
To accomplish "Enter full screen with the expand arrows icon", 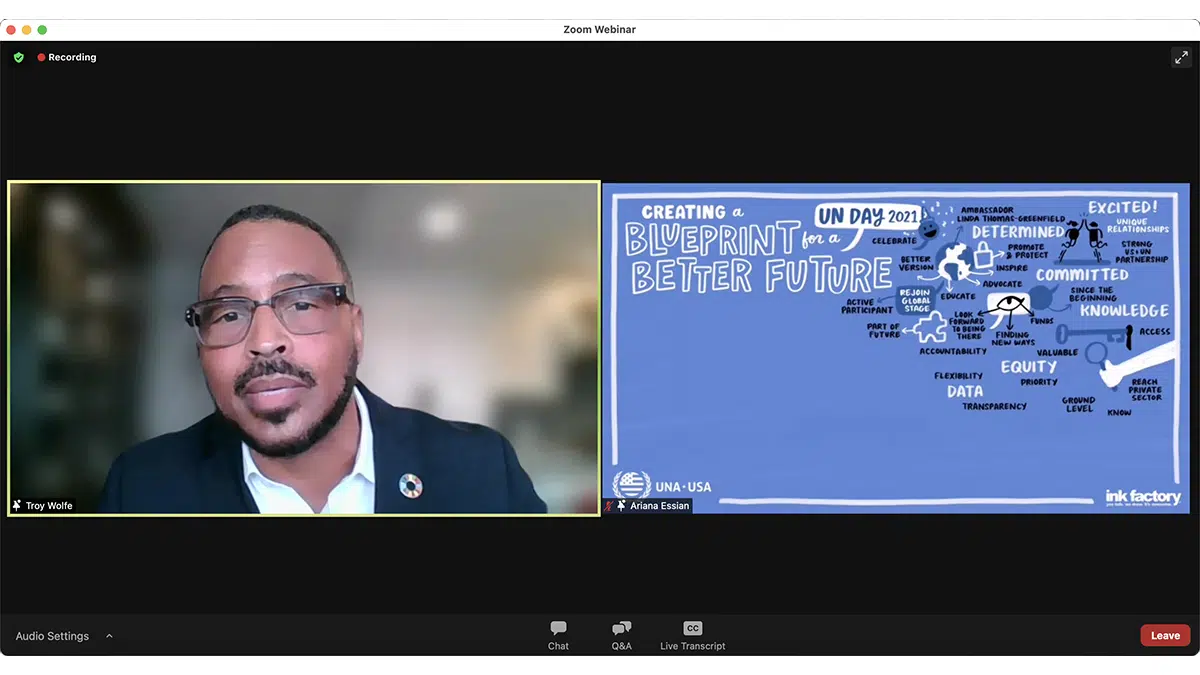I will click(x=1181, y=57).
